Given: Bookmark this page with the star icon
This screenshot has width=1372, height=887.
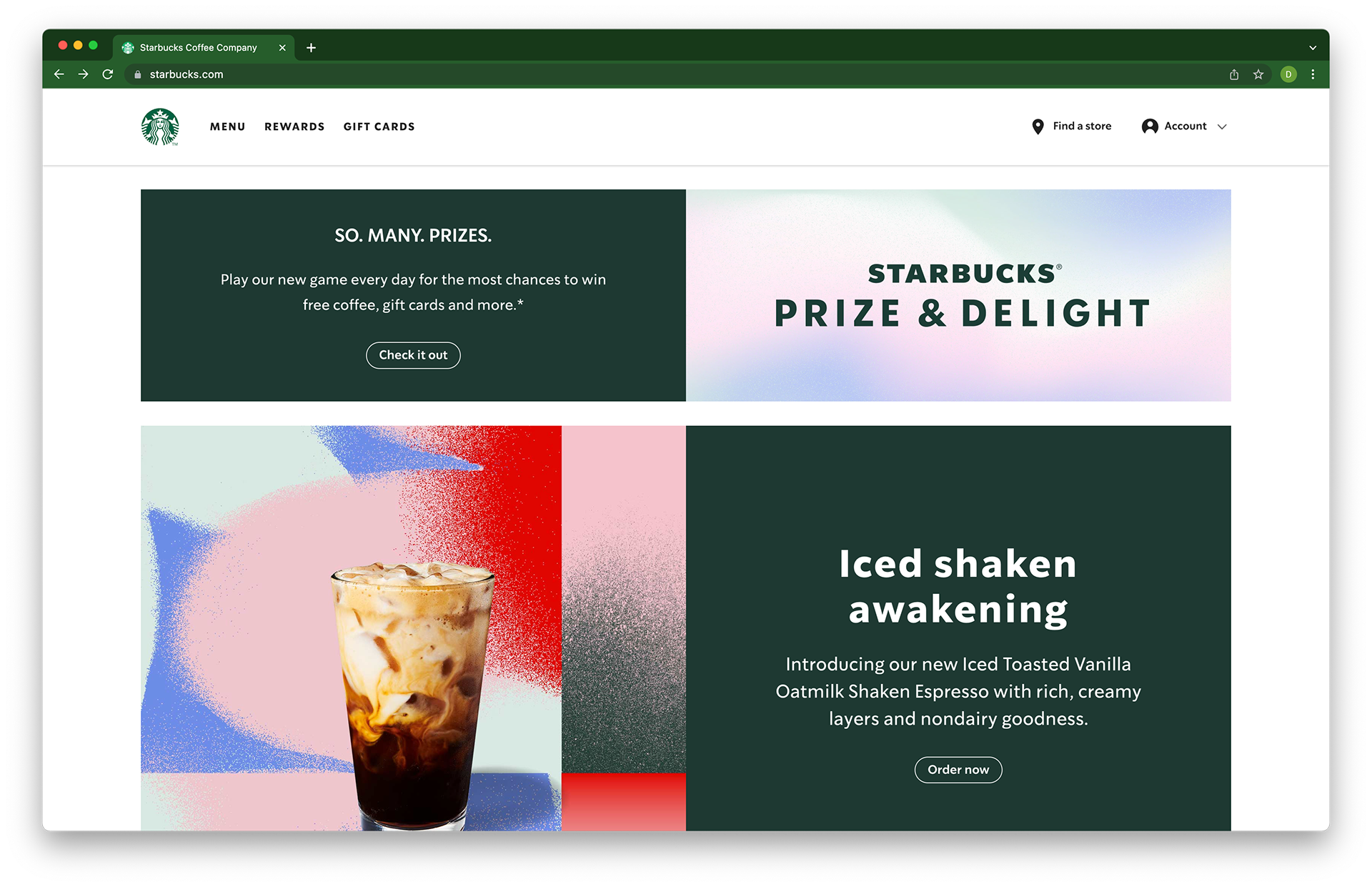Looking at the screenshot, I should [1258, 74].
